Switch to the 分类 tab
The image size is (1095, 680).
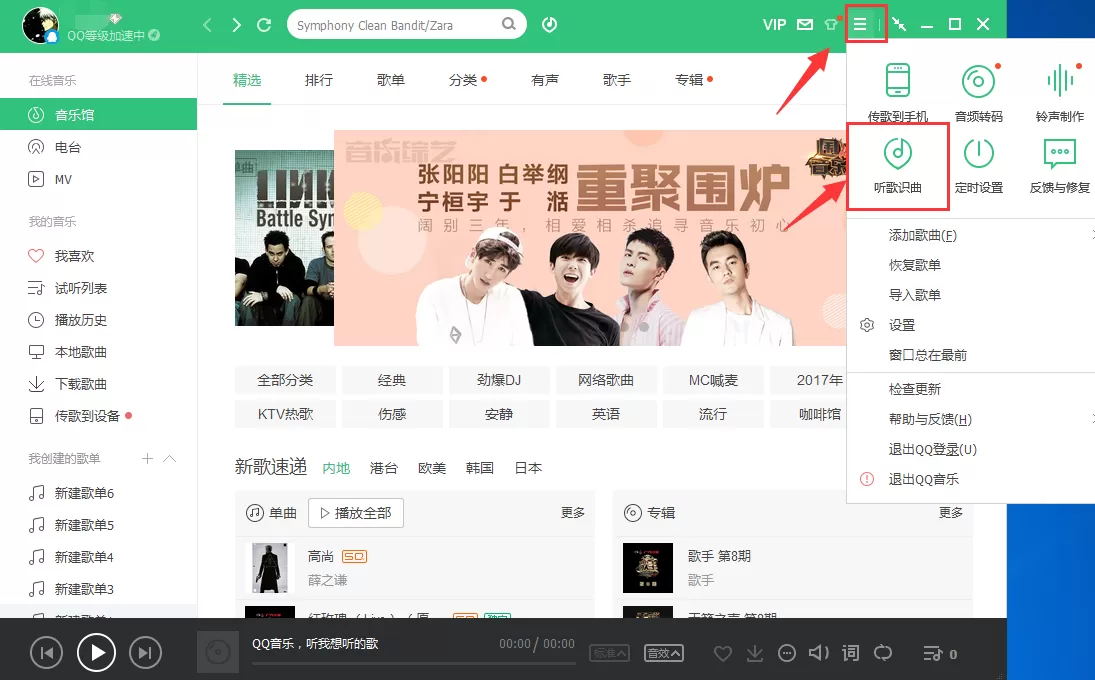pos(463,80)
